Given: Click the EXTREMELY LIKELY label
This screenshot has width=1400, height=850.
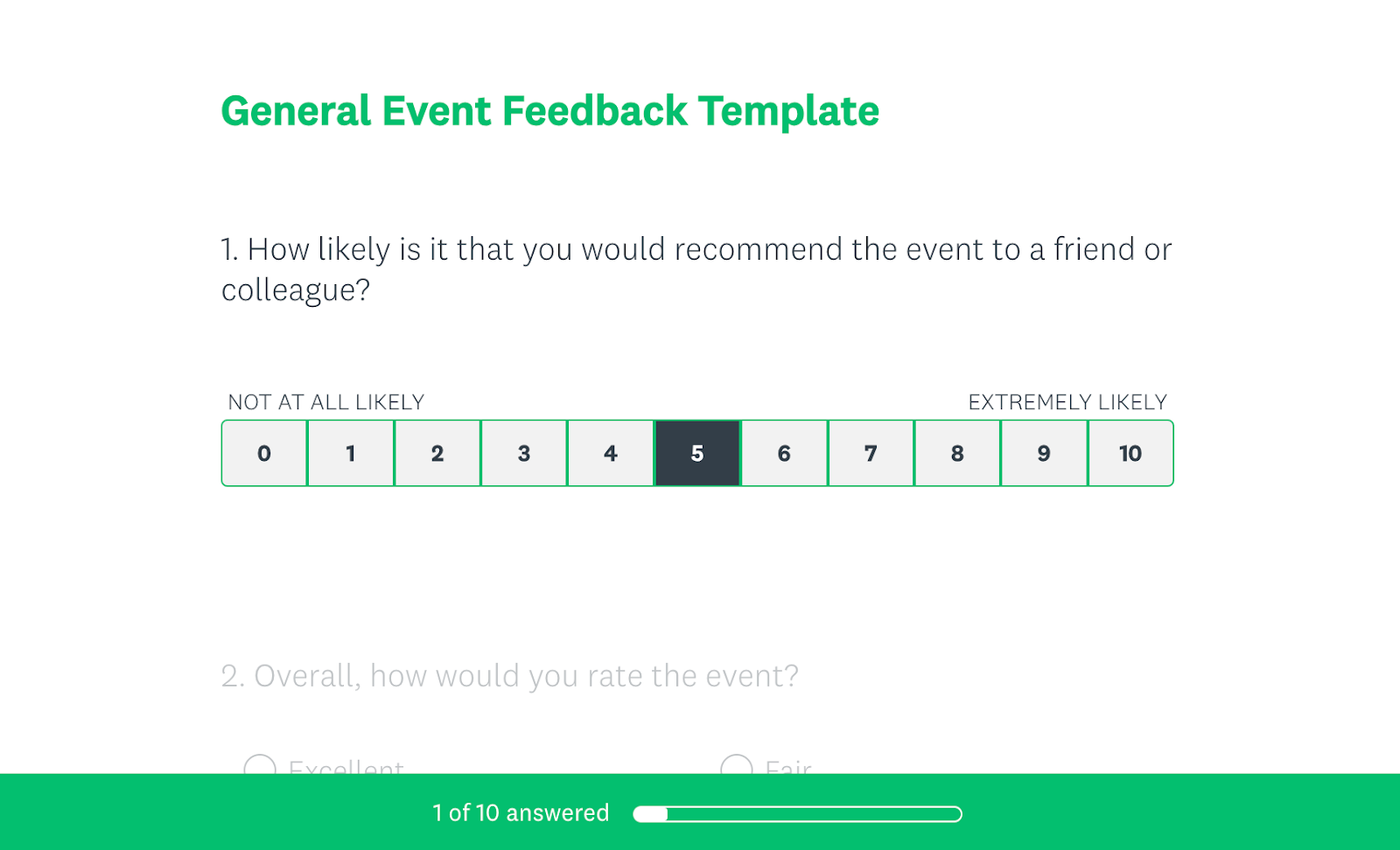Looking at the screenshot, I should click(1067, 402).
